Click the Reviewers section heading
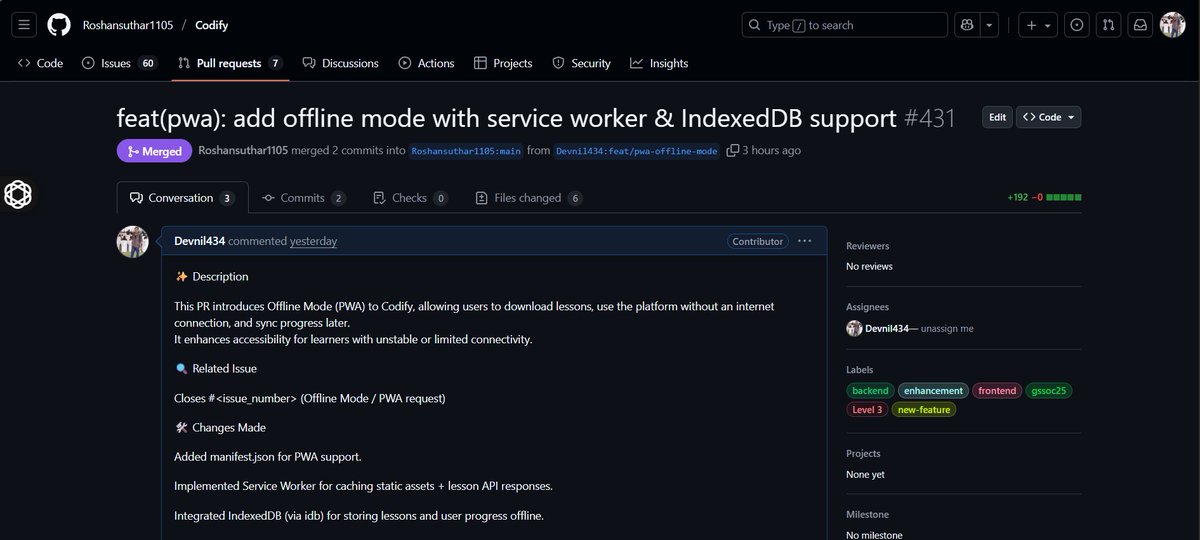 point(867,246)
